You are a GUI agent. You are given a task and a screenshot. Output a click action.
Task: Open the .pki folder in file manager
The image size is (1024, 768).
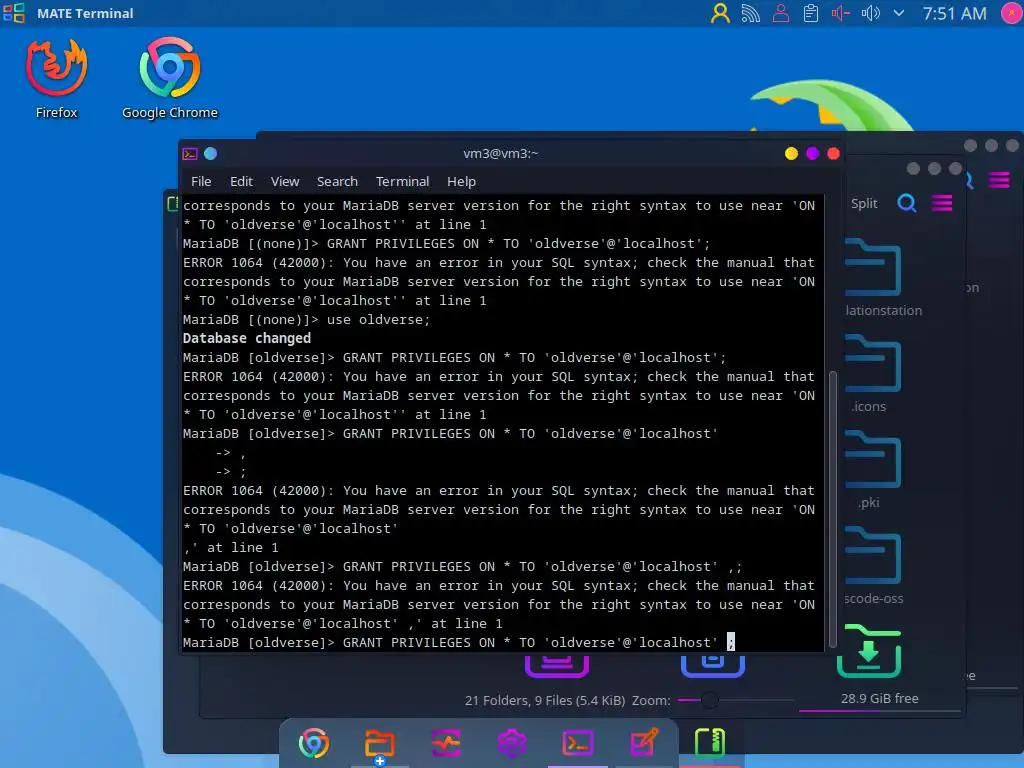pyautogui.click(x=872, y=470)
